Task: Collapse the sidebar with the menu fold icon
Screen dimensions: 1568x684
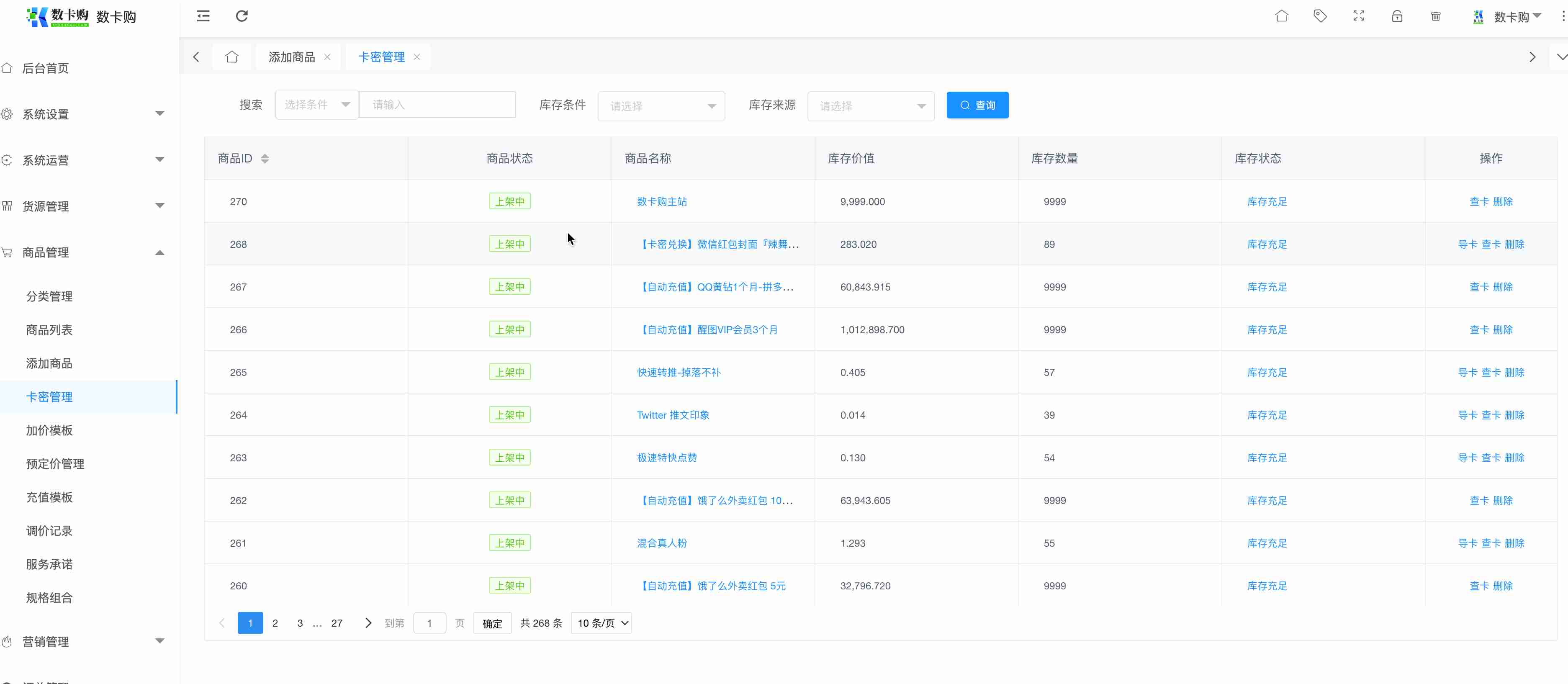Action: 203,16
